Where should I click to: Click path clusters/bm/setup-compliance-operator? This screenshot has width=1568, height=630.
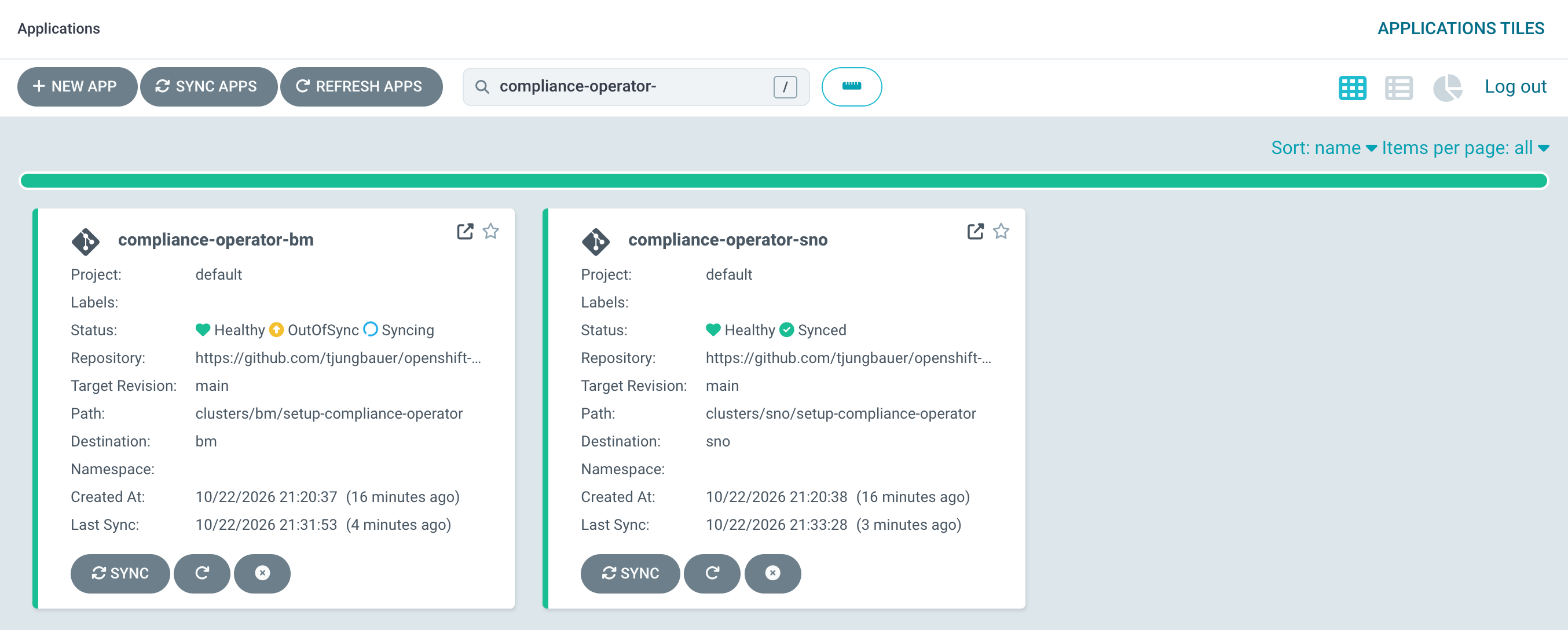pos(329,414)
